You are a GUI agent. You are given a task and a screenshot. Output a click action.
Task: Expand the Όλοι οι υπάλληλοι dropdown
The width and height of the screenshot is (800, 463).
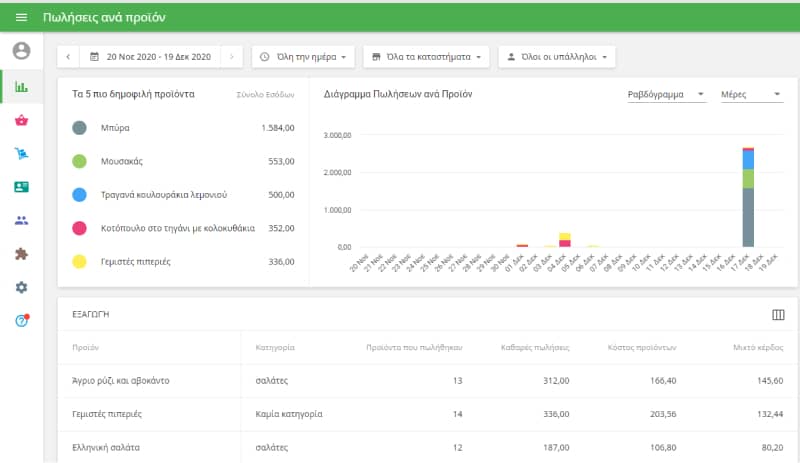[x=556, y=57]
